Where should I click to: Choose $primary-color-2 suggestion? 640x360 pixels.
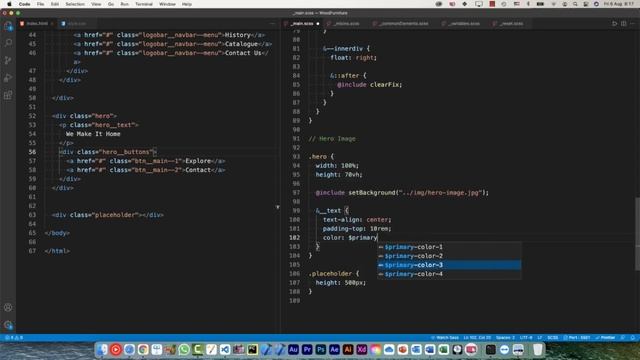(449, 256)
